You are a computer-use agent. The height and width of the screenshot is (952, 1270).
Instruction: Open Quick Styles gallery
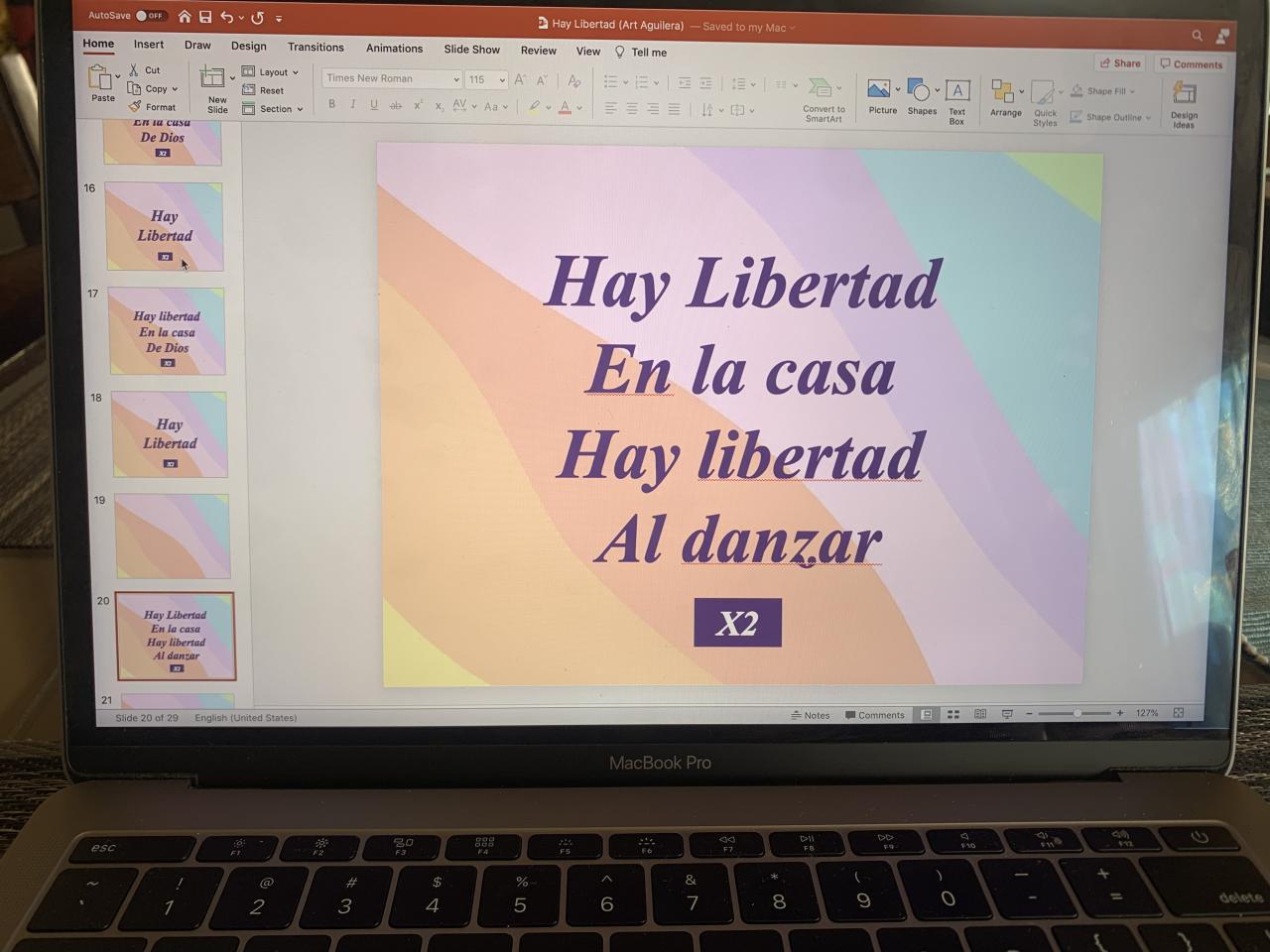point(1046,103)
